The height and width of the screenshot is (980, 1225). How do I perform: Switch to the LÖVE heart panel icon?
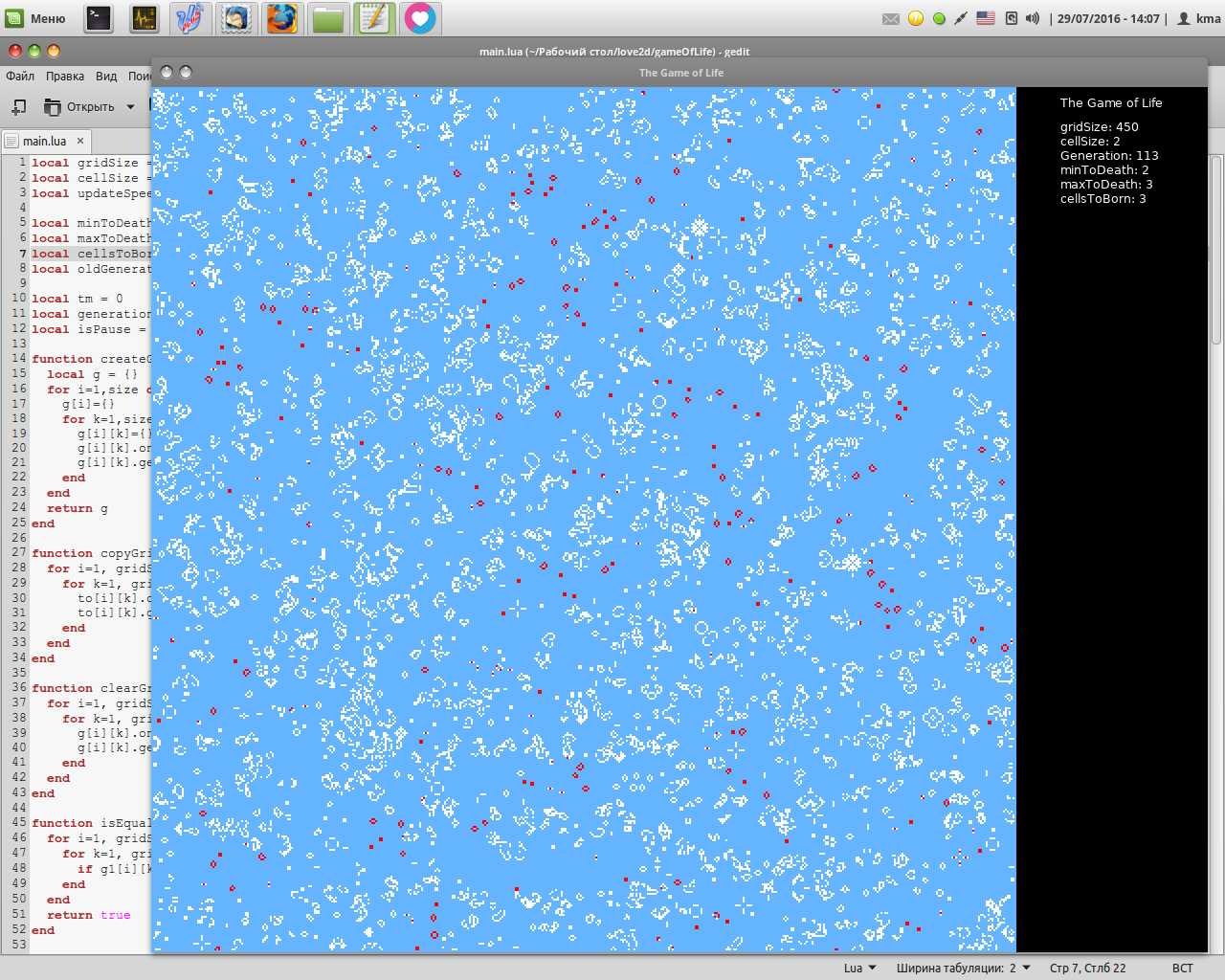click(x=420, y=18)
